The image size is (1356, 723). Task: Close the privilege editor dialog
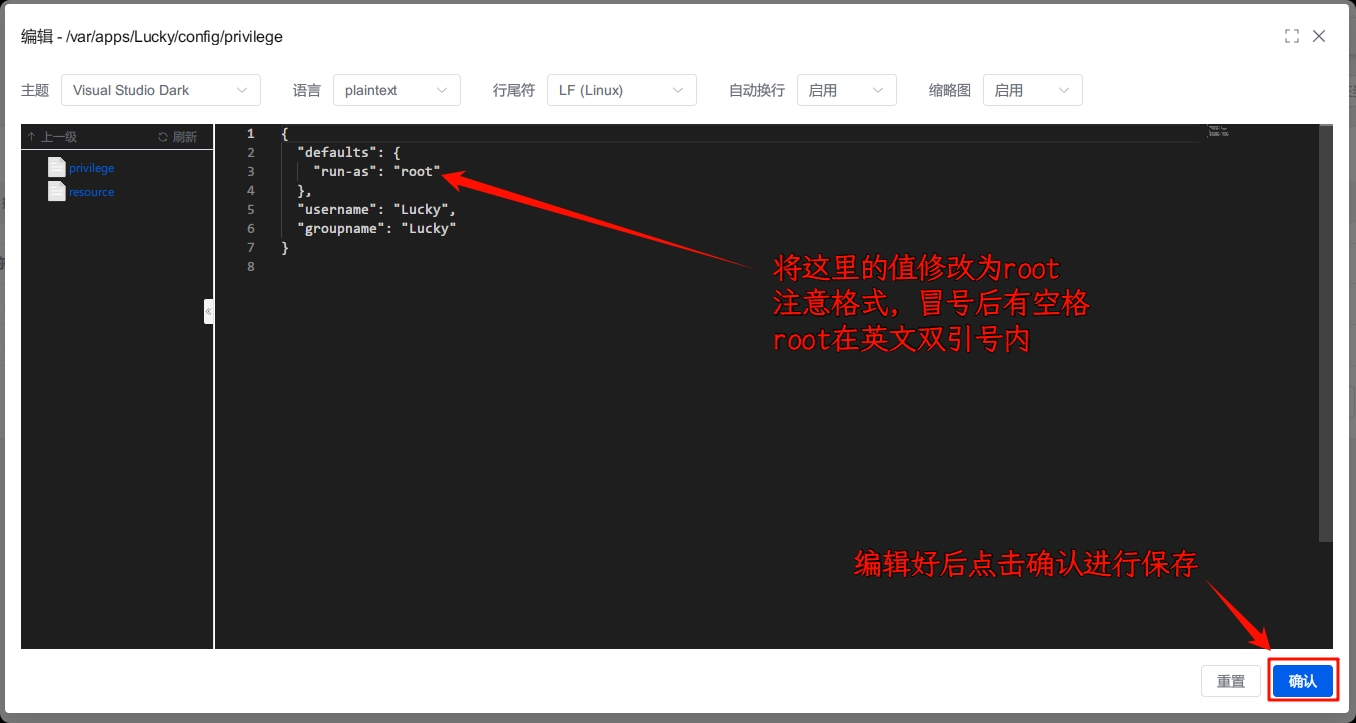(1319, 36)
